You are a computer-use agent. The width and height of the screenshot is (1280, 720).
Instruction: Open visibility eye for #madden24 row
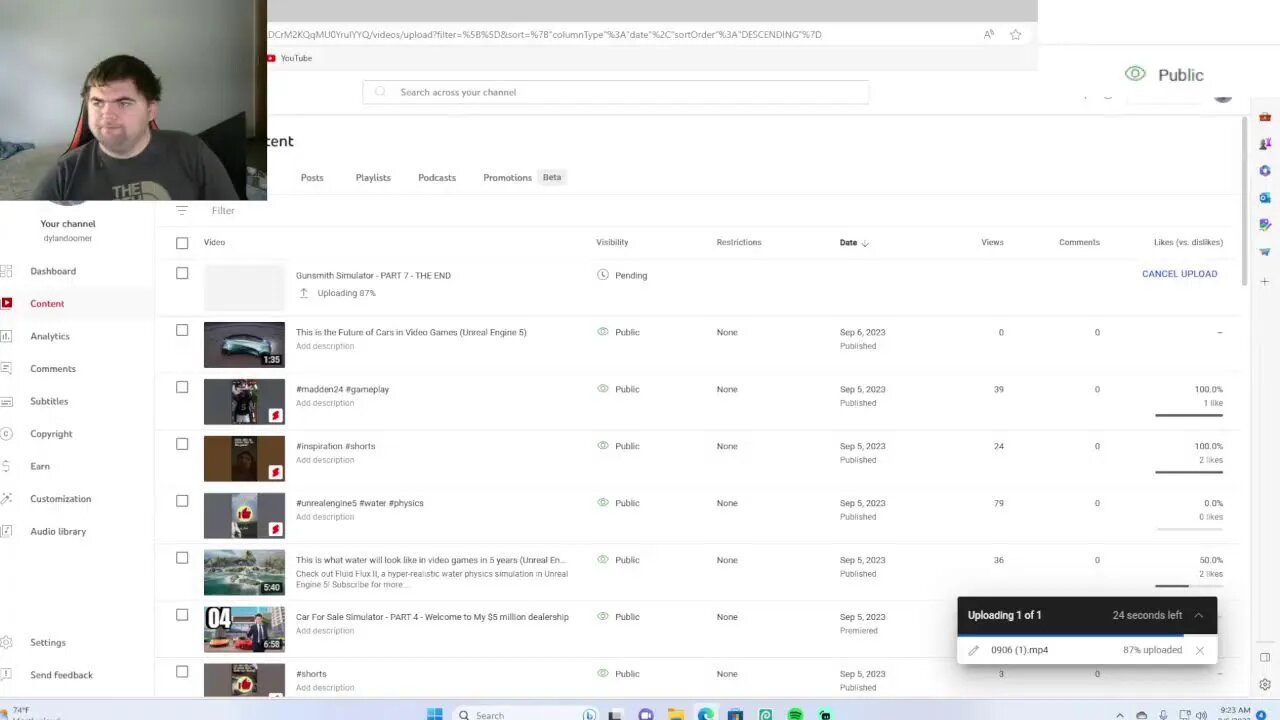(x=602, y=389)
